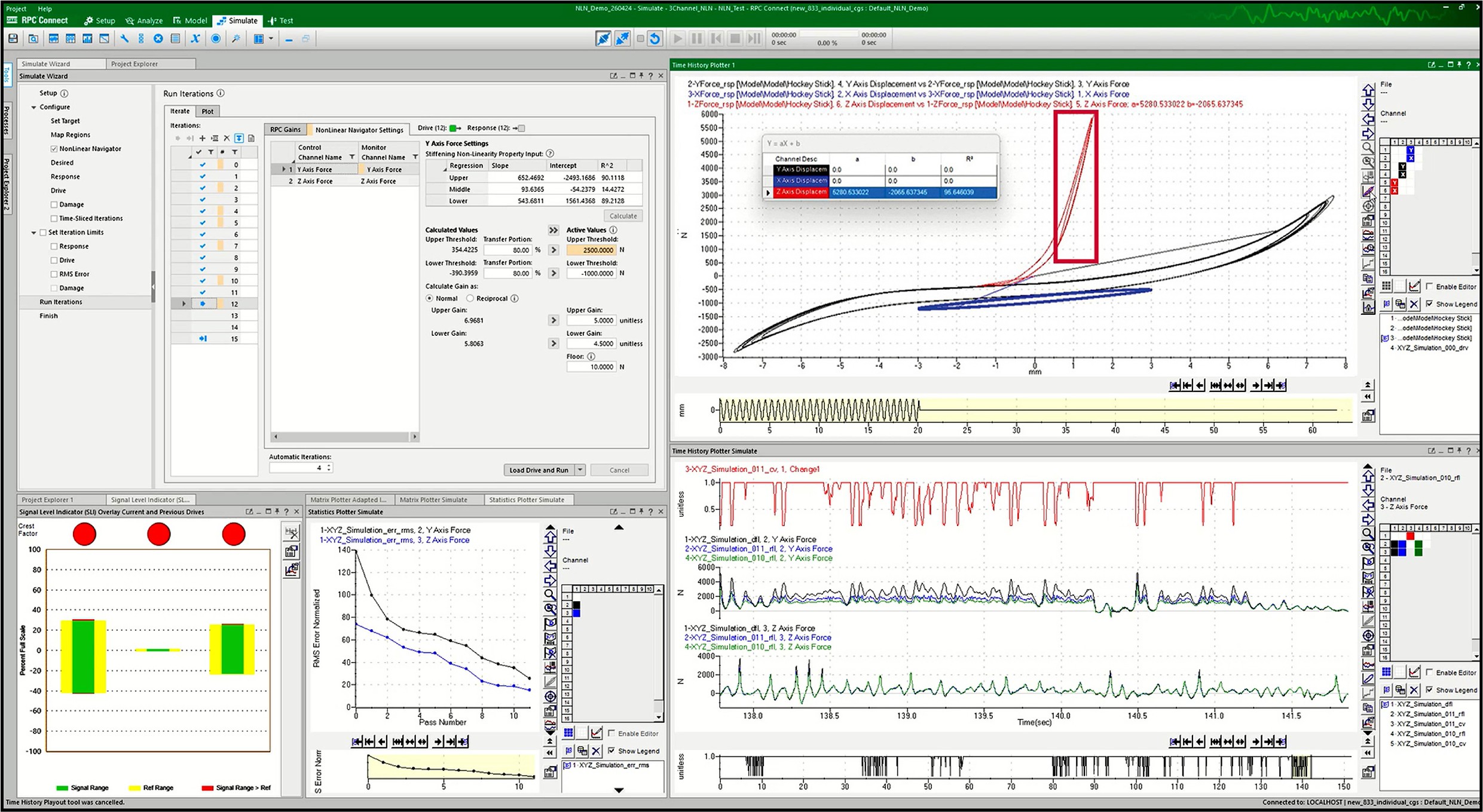Screen dimensions: 1483x812
Task: Enable the Time-Sliced Iterations checkbox
Action: pyautogui.click(x=54, y=219)
